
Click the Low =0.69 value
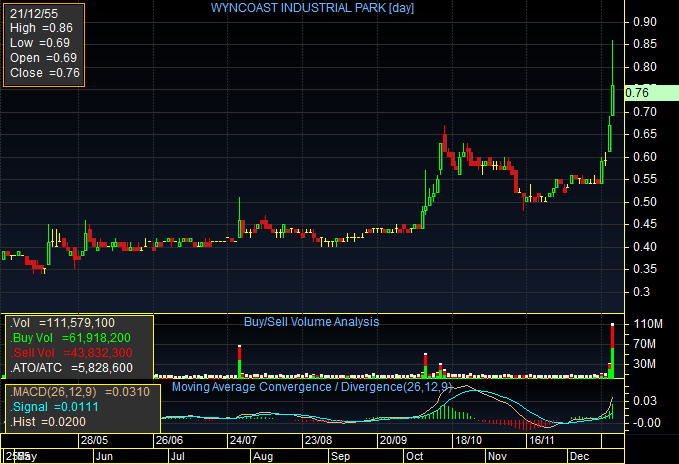pos(40,43)
